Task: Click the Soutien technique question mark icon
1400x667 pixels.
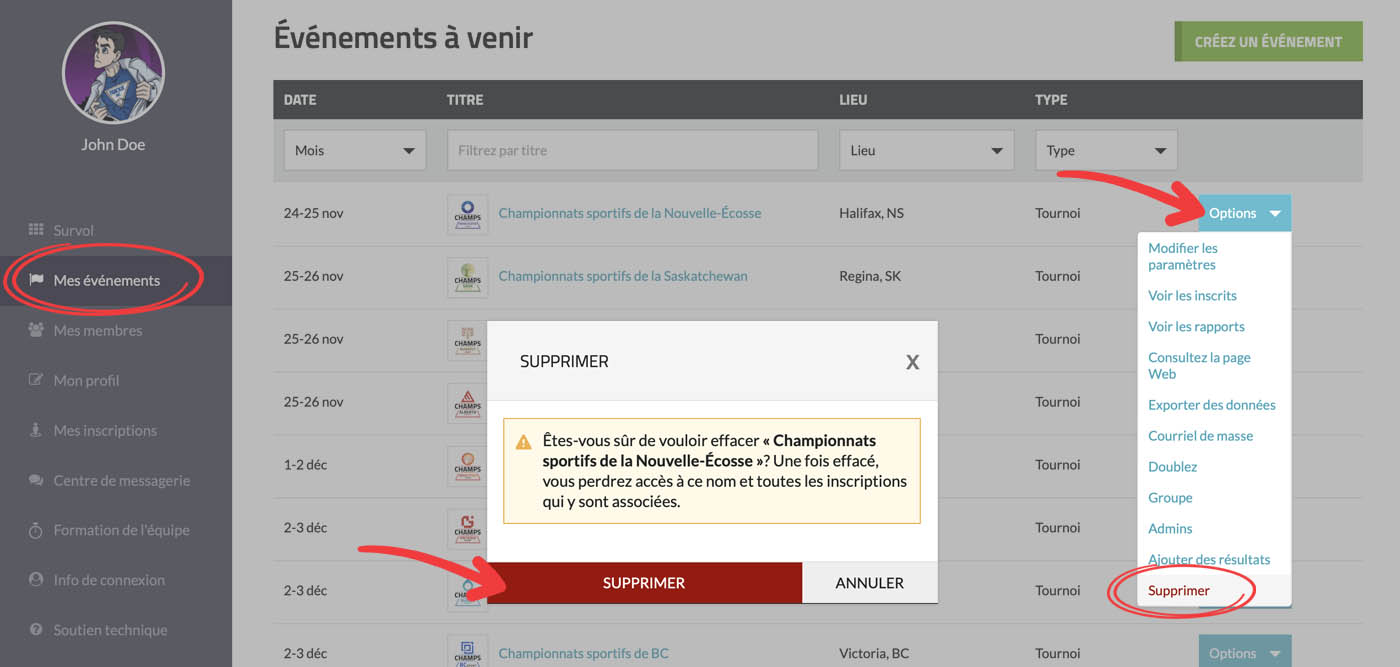Action: click(36, 630)
